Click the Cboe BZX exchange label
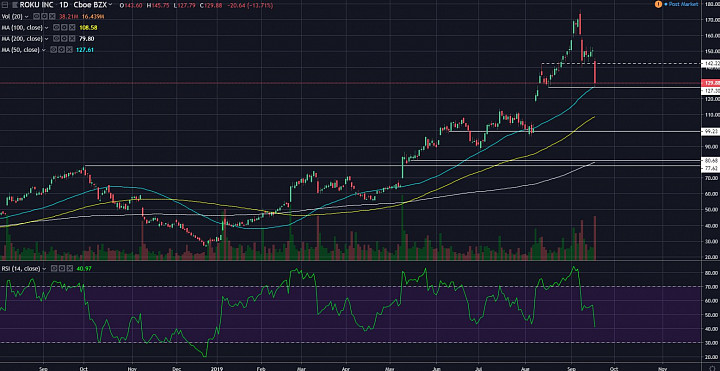The height and width of the screenshot is (371, 720). (90, 5)
